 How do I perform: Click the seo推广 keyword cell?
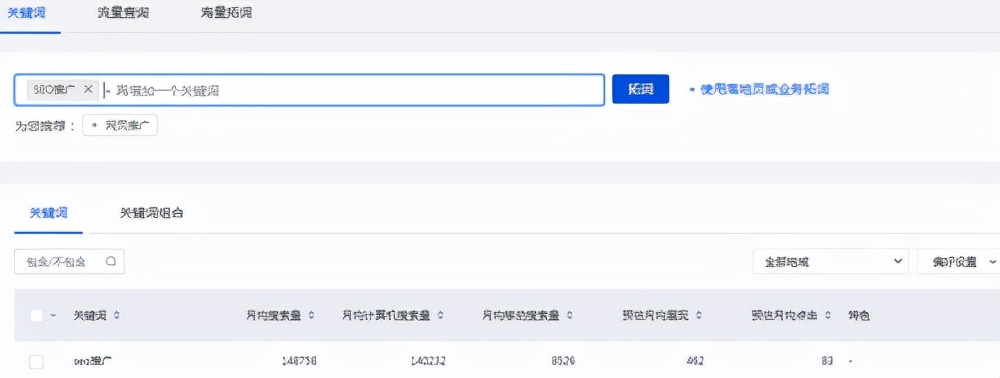pyautogui.click(x=93, y=362)
